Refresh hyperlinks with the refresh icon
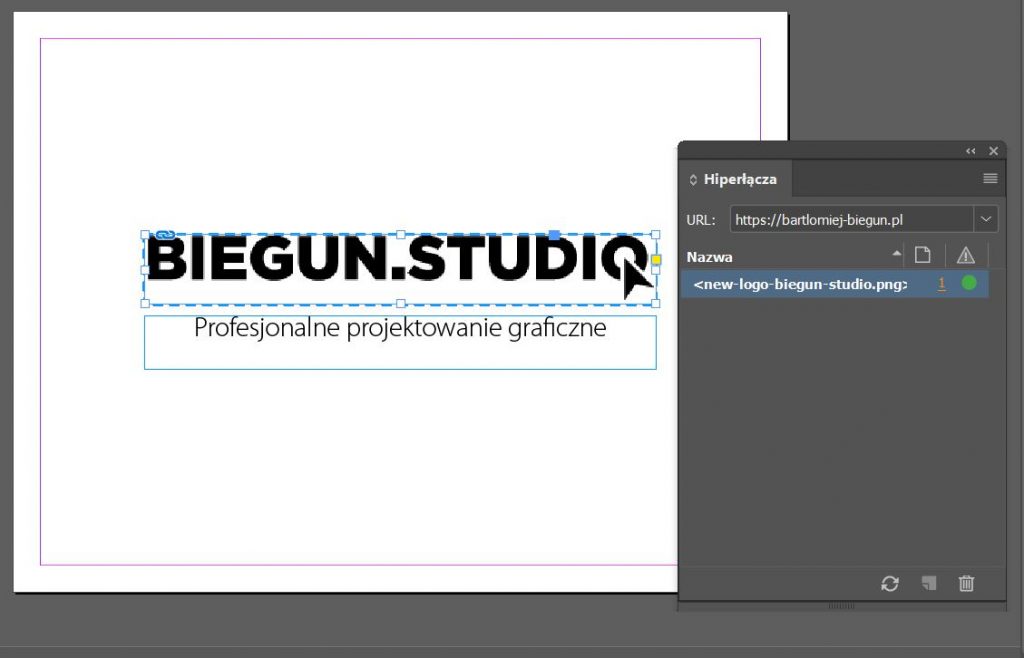 (889, 583)
